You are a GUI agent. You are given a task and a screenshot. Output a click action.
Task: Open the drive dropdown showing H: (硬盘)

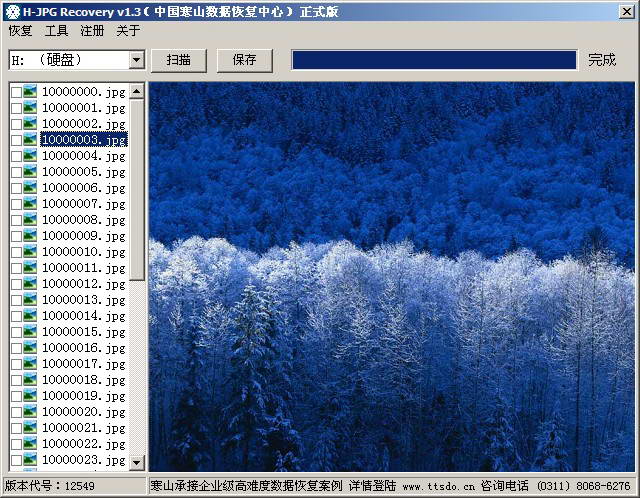click(77, 60)
